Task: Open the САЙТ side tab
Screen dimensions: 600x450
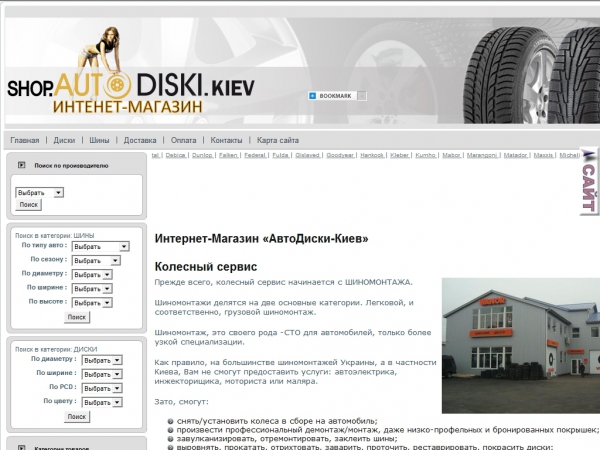Action: pyautogui.click(x=589, y=181)
